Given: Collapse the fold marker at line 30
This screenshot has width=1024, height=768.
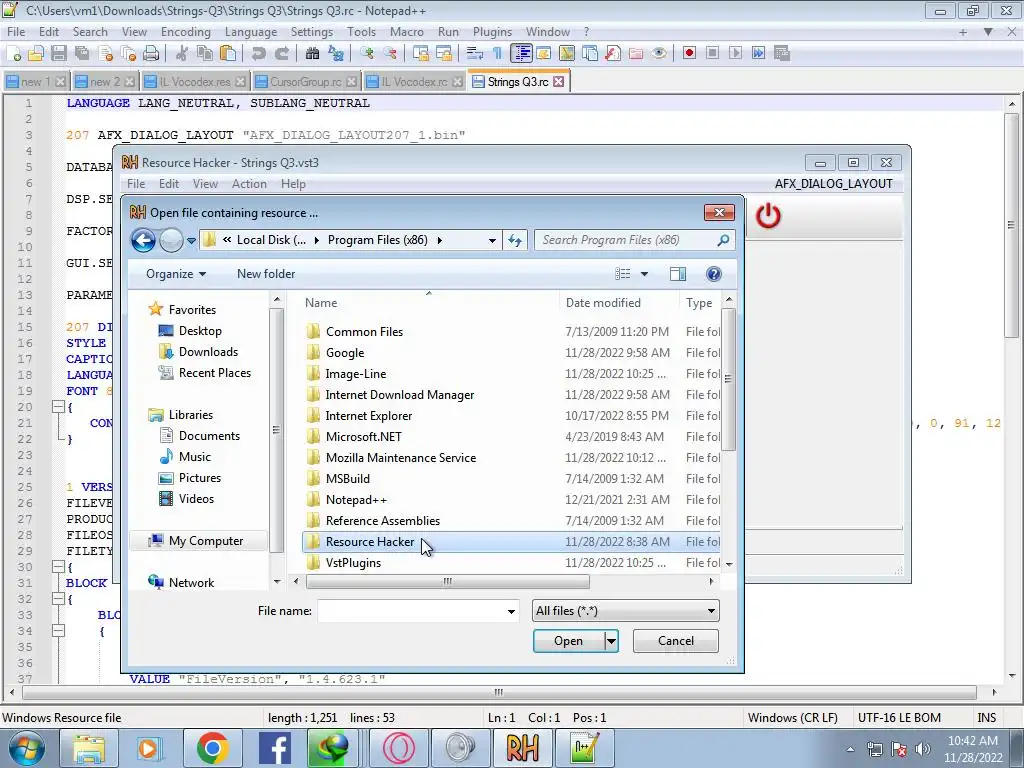Looking at the screenshot, I should point(58,567).
